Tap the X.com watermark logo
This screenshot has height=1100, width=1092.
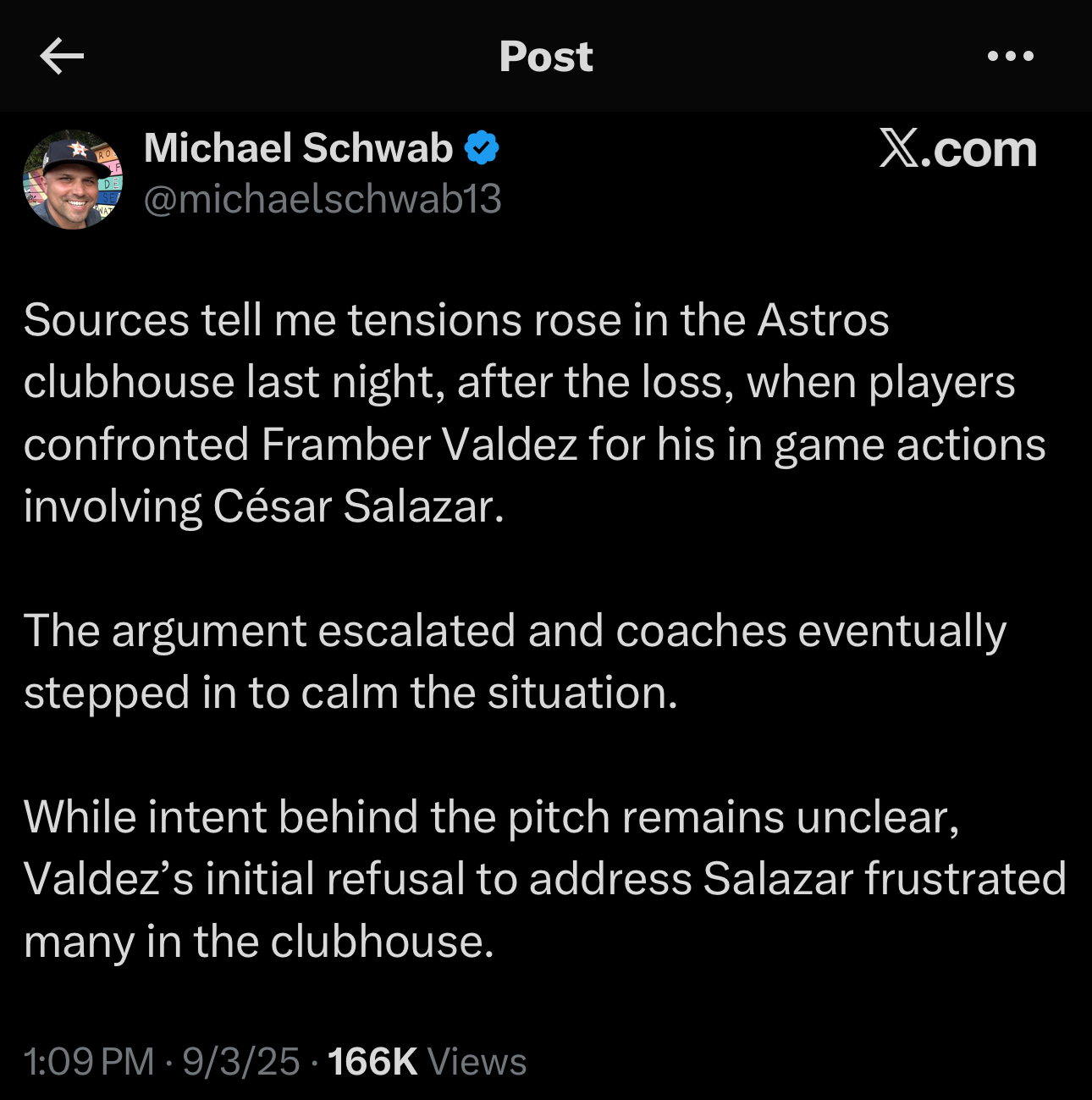pos(957,149)
